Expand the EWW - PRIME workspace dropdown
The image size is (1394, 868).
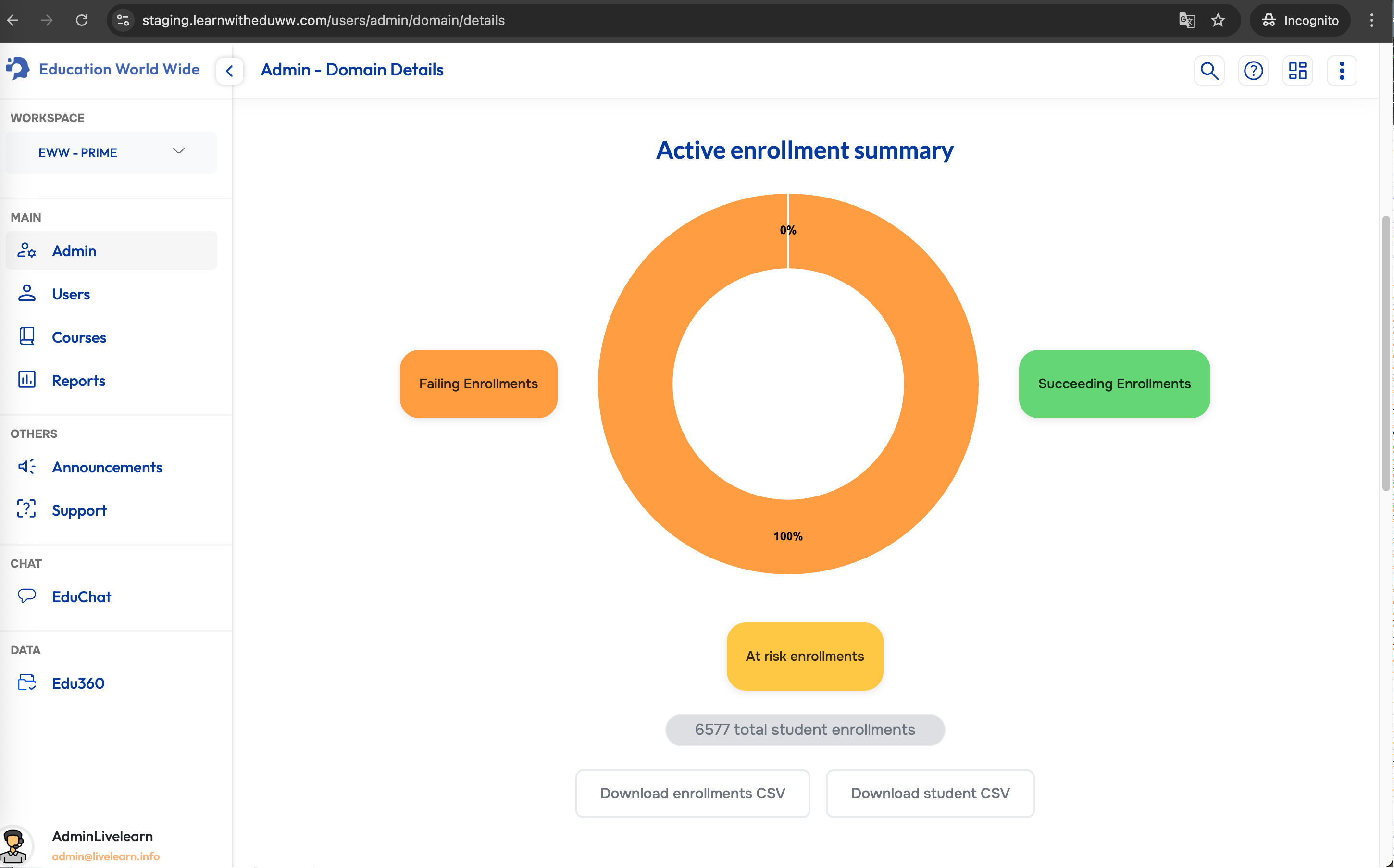[x=112, y=153]
